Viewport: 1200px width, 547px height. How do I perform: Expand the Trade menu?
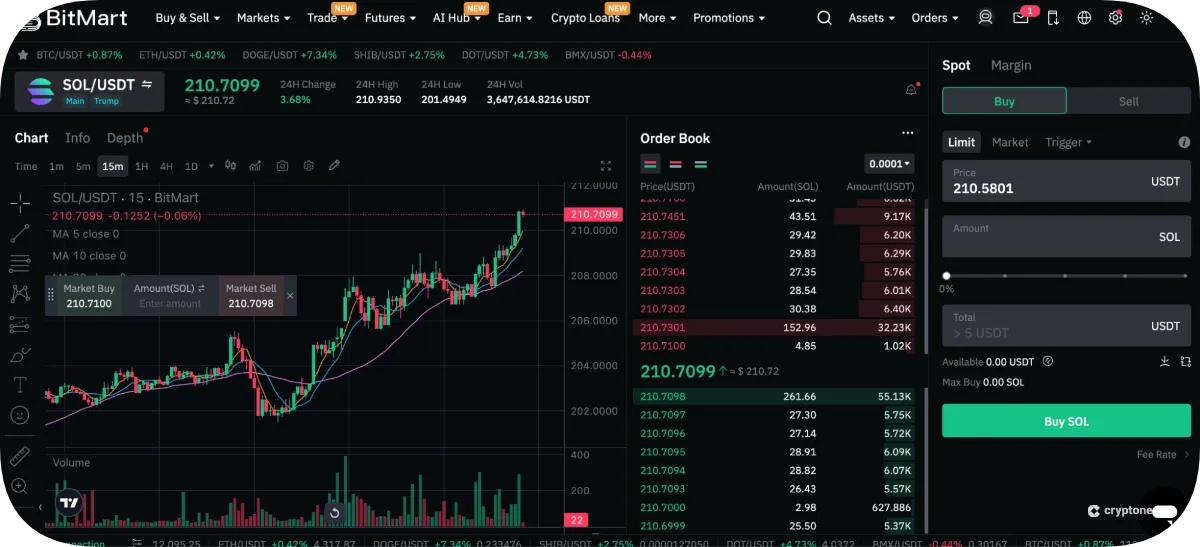(328, 18)
